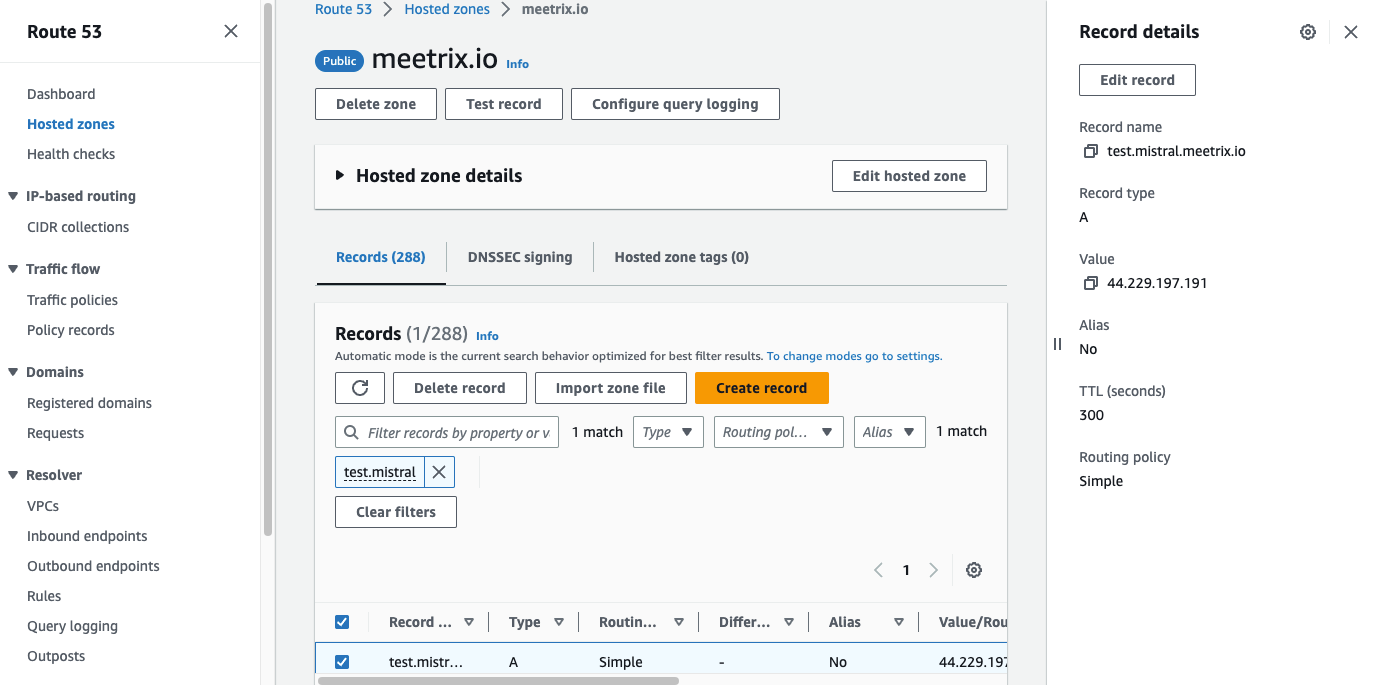Follow the Route 53 breadcrumb link
This screenshot has height=685, width=1376.
click(343, 9)
